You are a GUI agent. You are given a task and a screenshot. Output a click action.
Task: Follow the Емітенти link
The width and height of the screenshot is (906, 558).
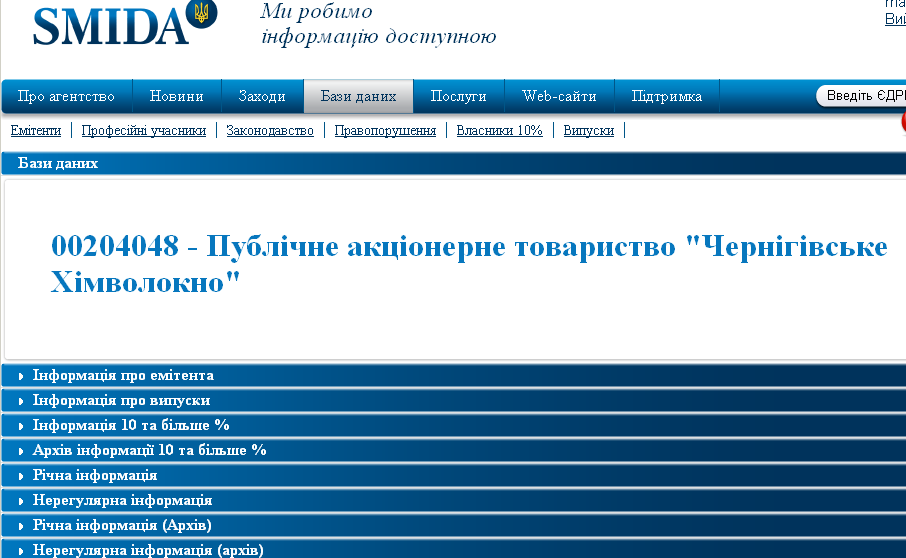(x=36, y=131)
